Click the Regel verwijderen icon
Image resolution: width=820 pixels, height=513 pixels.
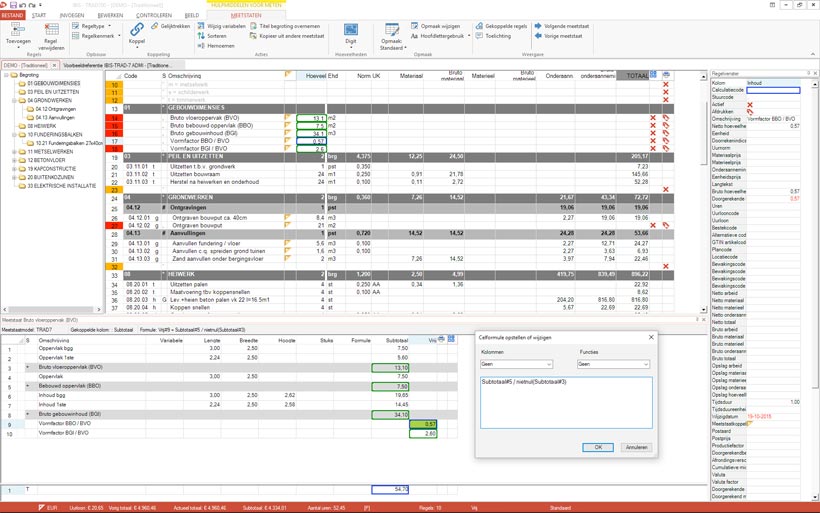51,30
